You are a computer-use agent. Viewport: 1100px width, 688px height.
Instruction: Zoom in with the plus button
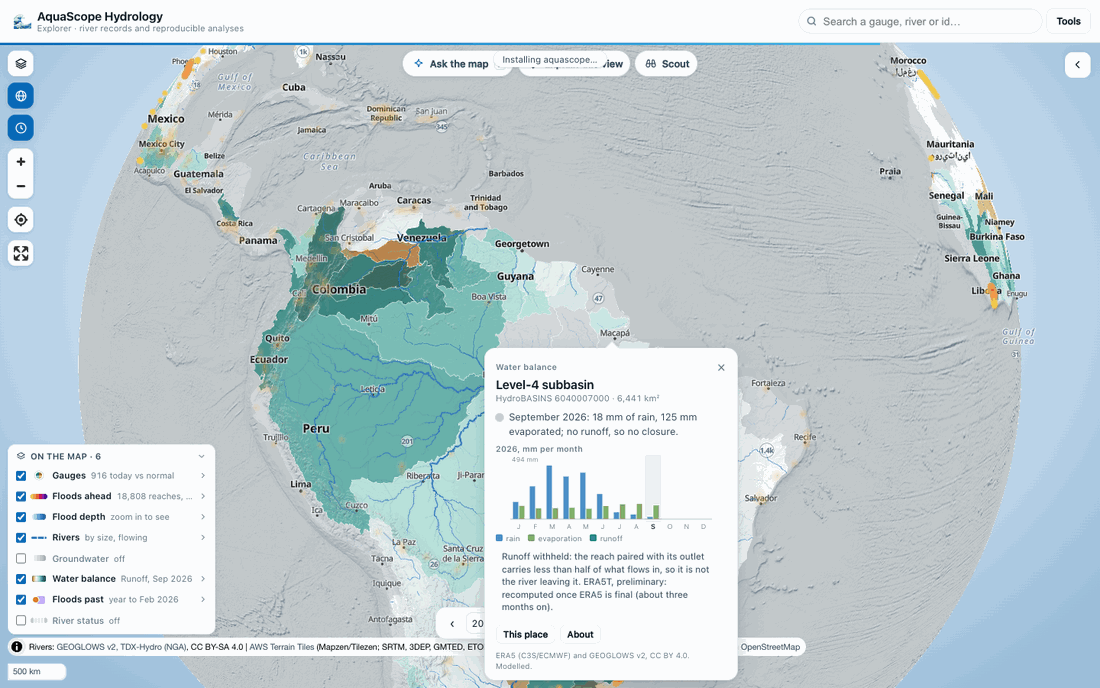[x=21, y=162]
